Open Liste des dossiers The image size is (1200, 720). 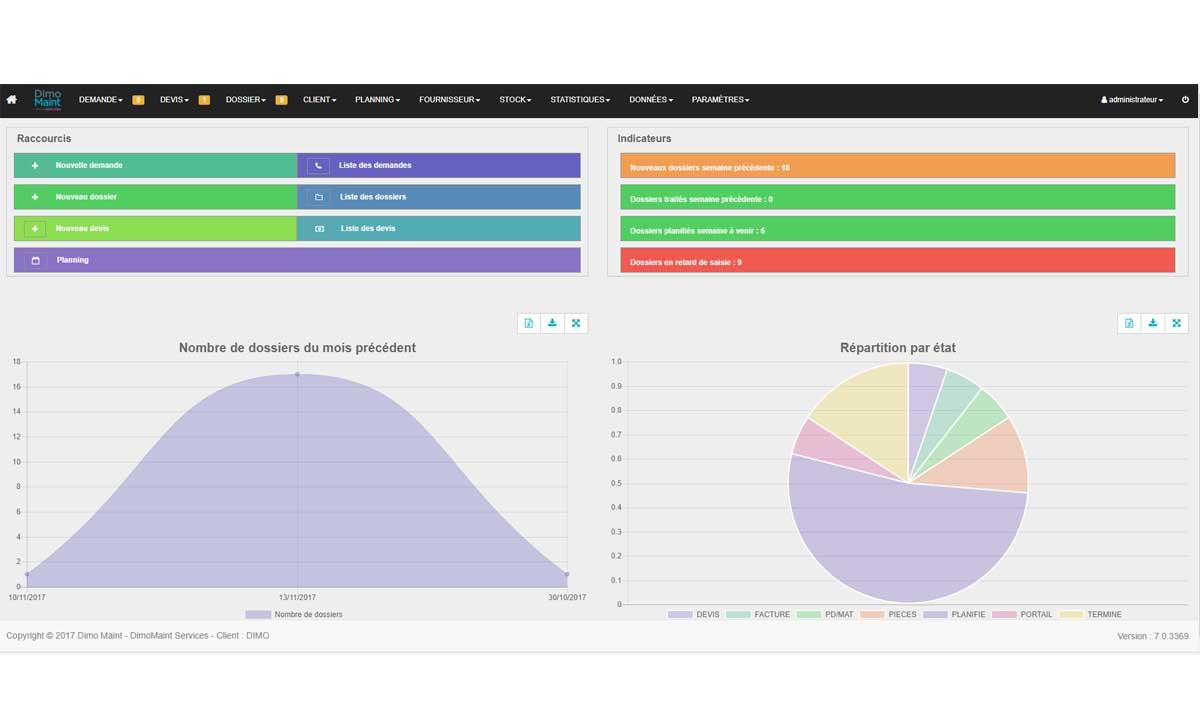click(x=439, y=197)
